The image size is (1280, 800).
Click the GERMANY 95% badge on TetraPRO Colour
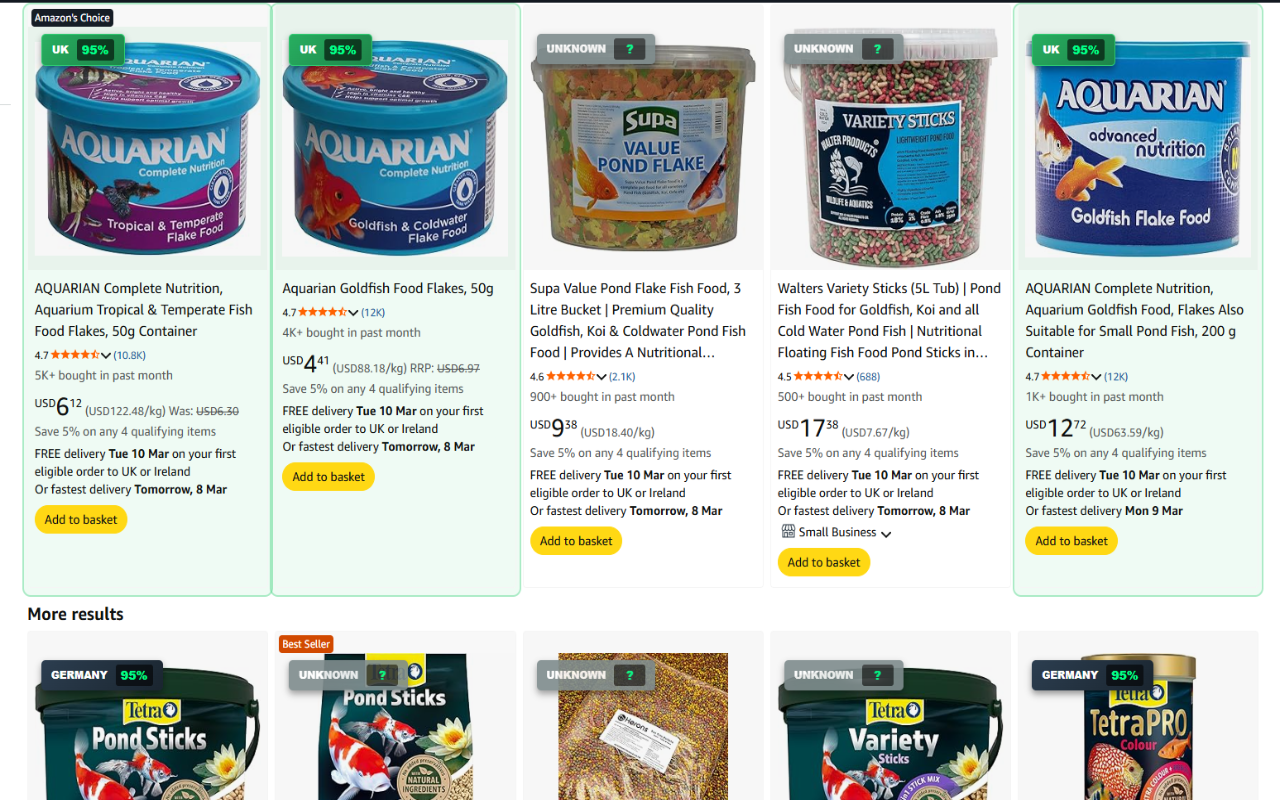(x=1092, y=675)
